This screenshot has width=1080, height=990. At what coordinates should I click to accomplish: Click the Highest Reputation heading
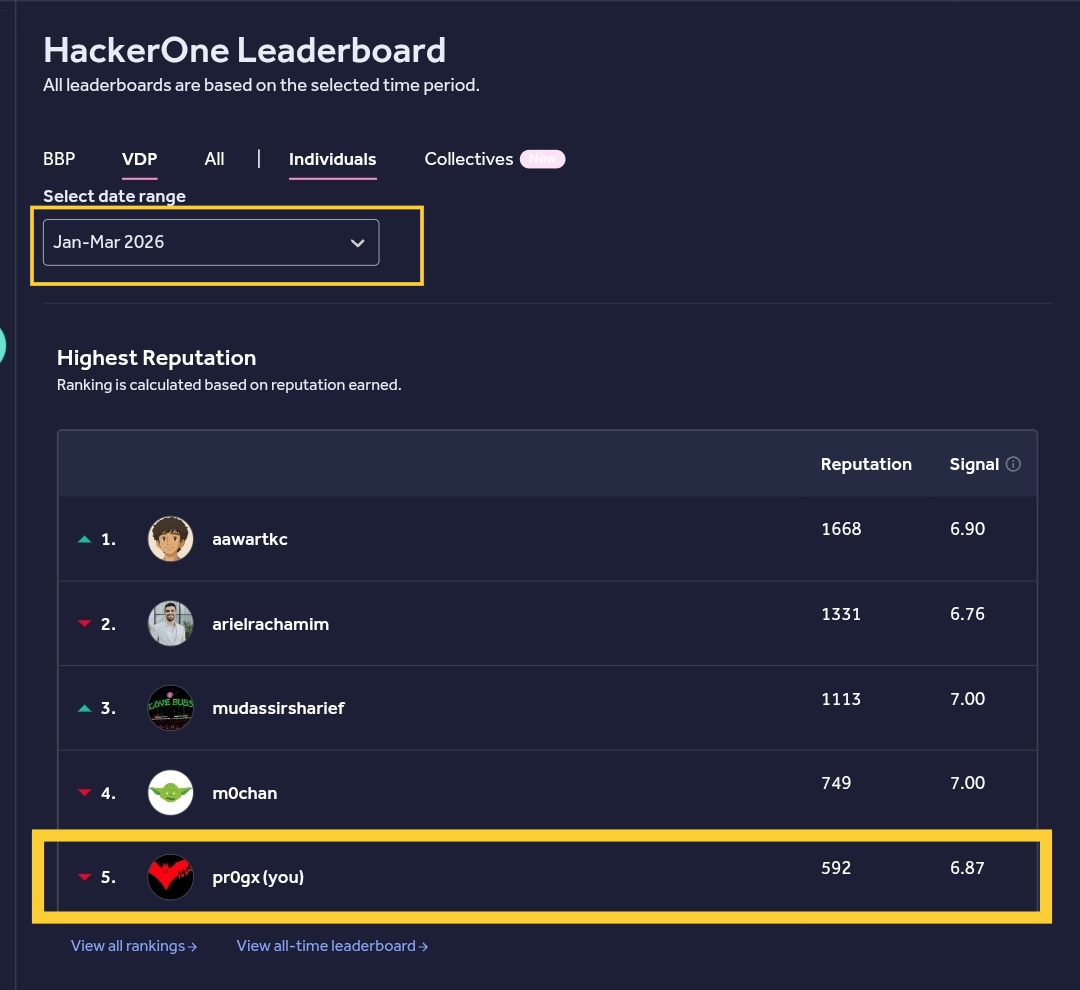(156, 358)
